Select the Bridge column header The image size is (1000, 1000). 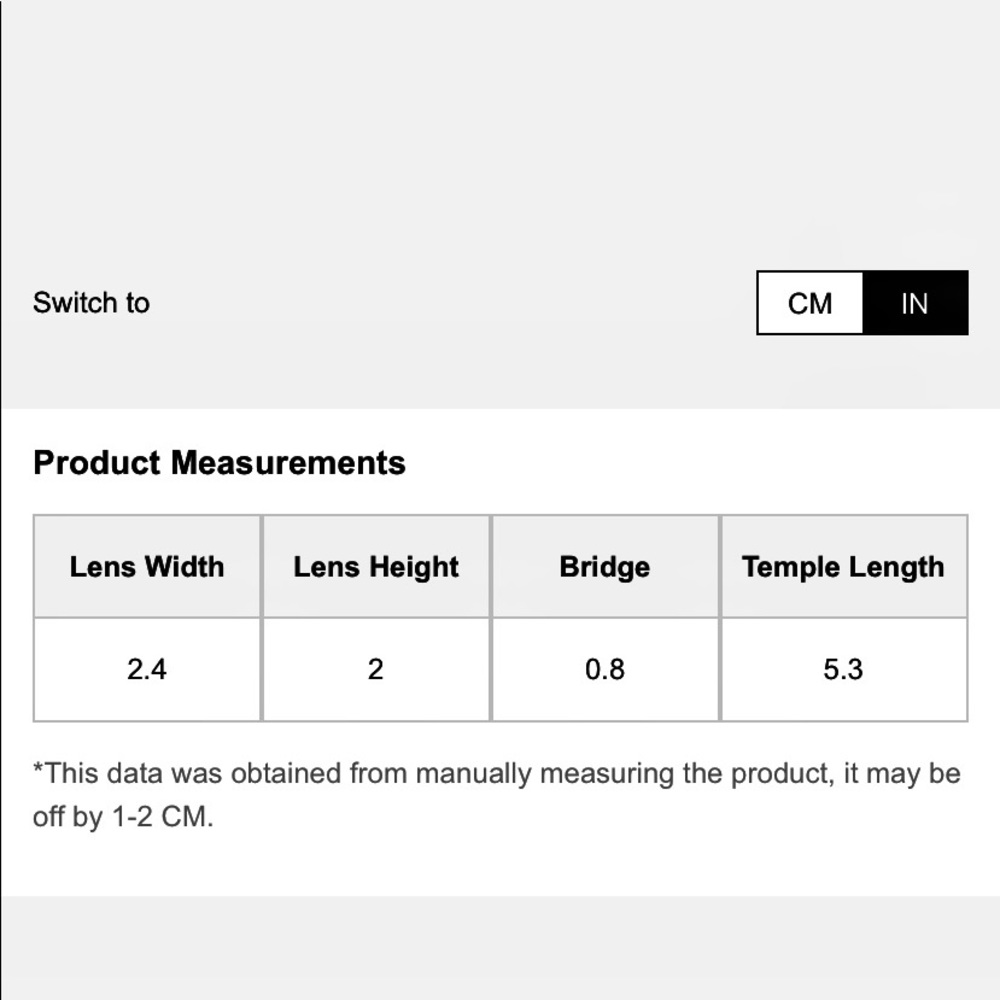point(604,567)
